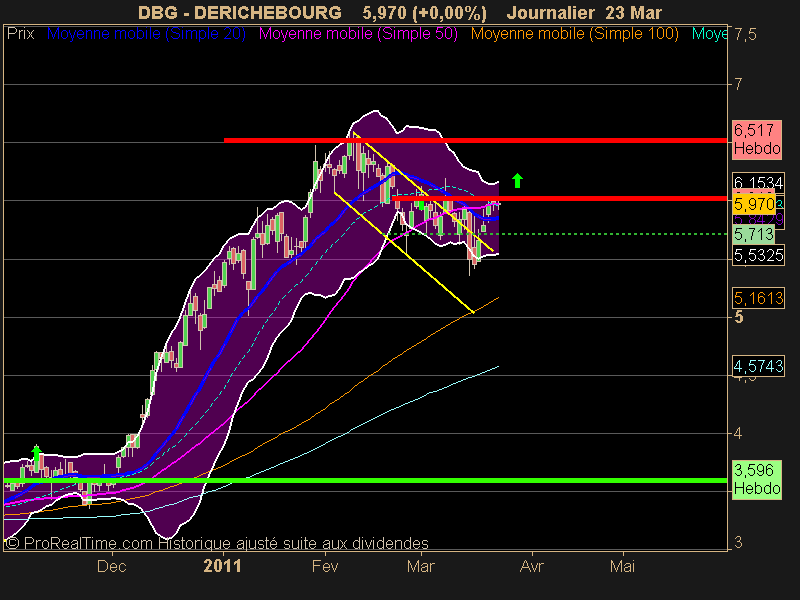800x600 pixels.
Task: Click the green '5,713' price label
Action: coord(754,235)
